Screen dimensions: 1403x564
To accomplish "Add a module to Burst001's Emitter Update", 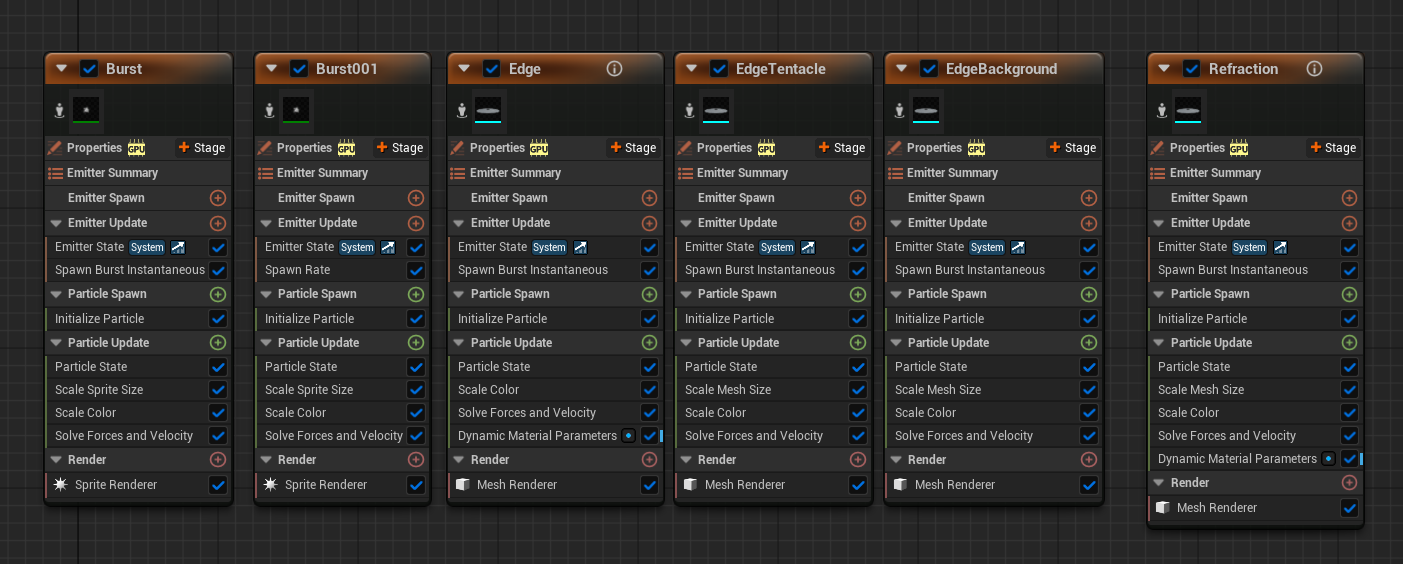I will point(415,223).
